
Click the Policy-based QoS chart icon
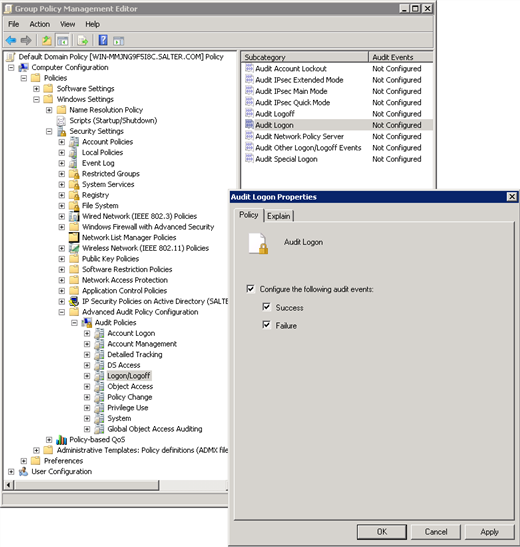pos(61,440)
